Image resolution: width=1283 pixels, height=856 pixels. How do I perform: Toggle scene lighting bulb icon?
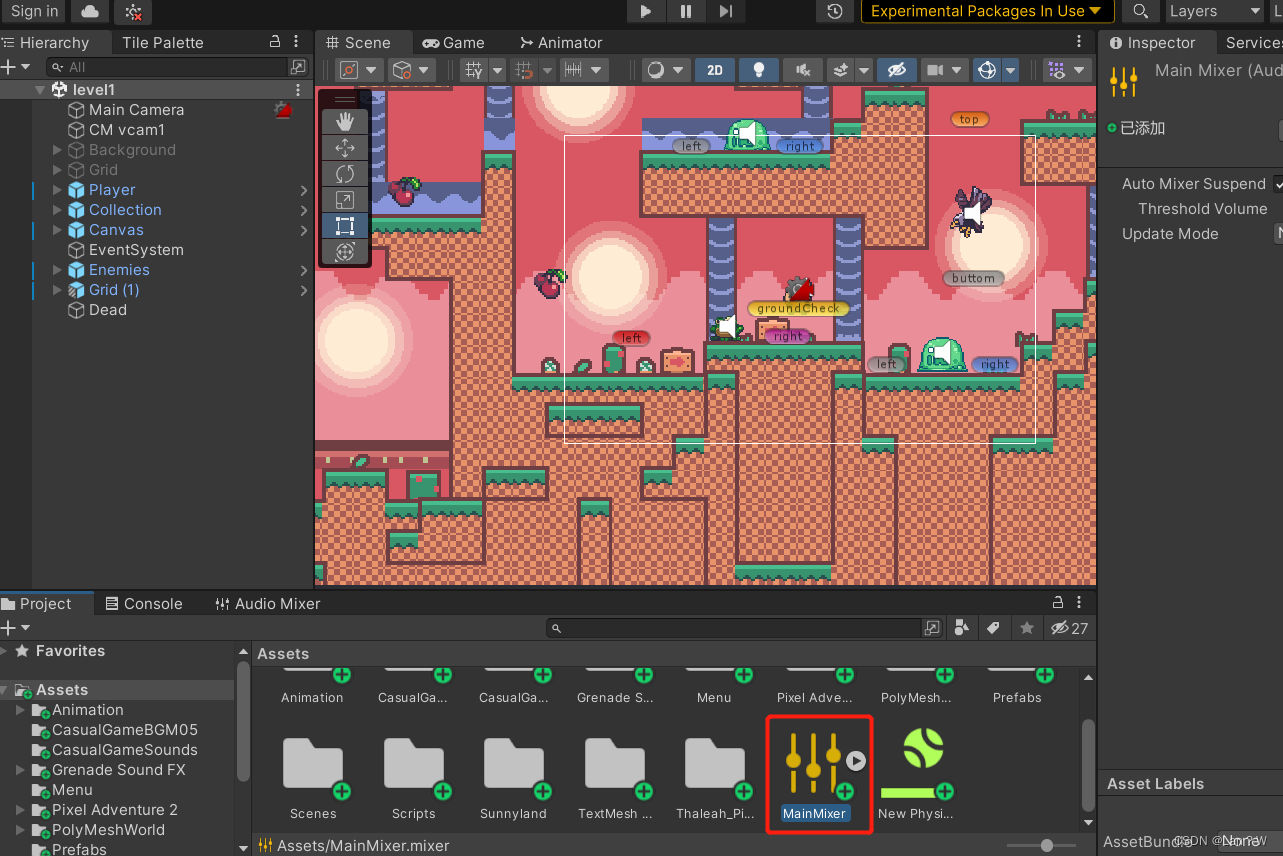[759, 70]
